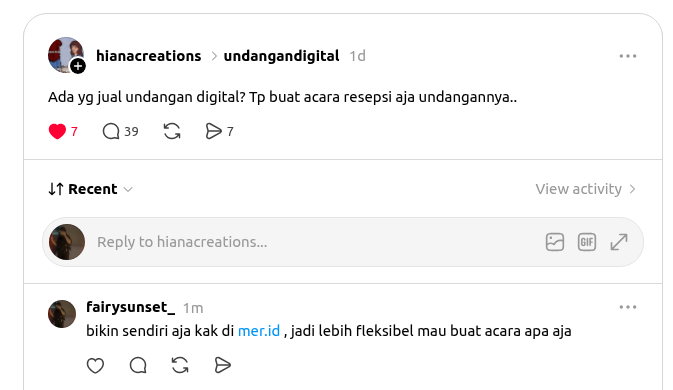Open comments on the post with 39 replies

(111, 131)
